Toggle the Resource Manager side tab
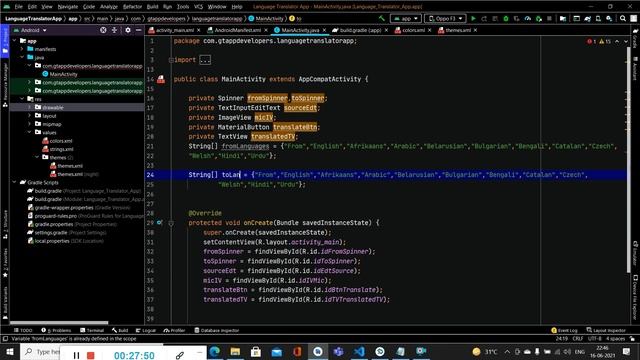The width and height of the screenshot is (640, 360). (5, 86)
